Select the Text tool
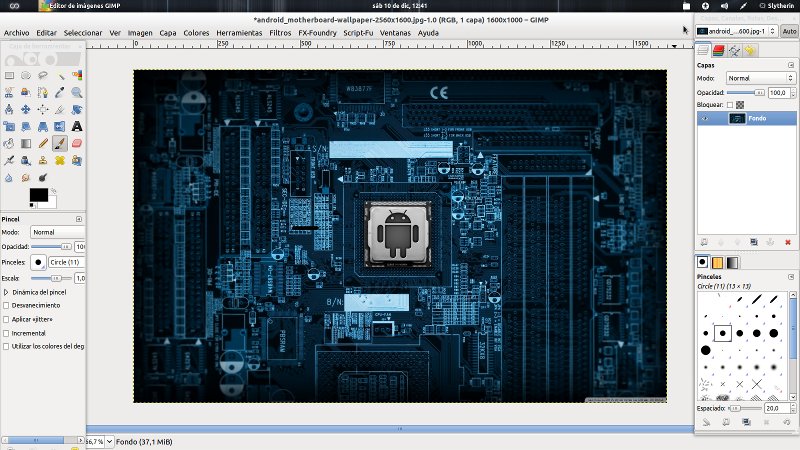This screenshot has width=800, height=450. pyautogui.click(x=77, y=126)
